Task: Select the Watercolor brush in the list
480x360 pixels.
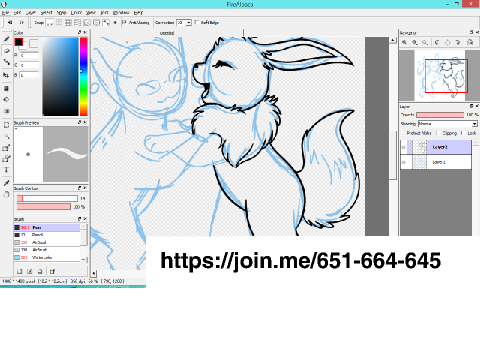Action: coord(47,257)
